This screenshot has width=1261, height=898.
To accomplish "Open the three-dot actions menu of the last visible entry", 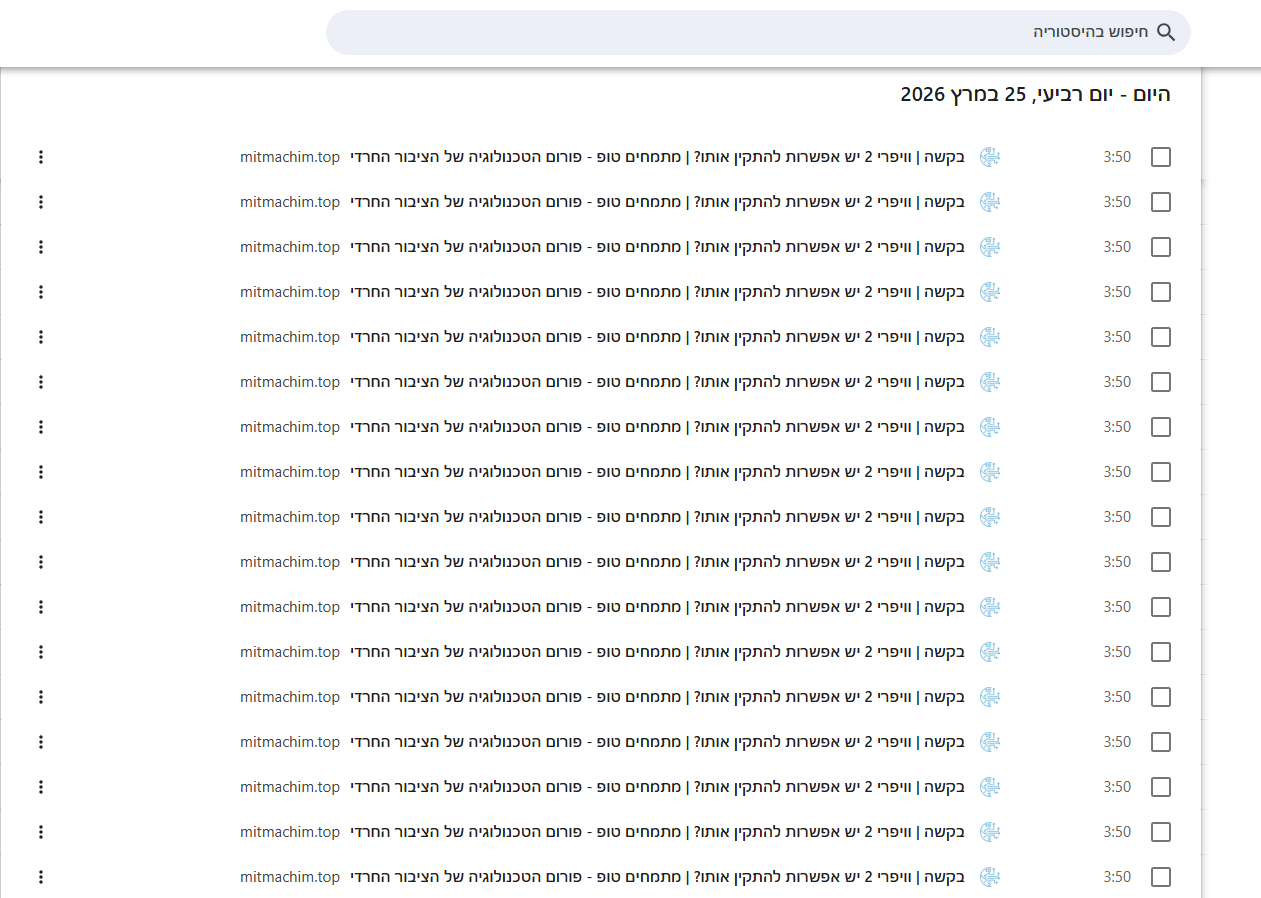I will 41,877.
